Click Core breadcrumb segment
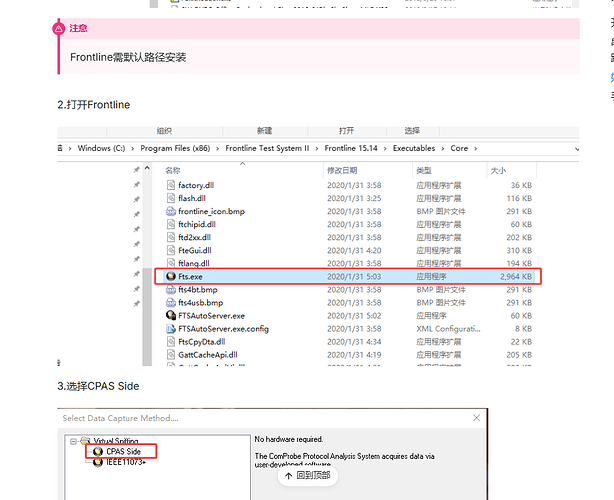 point(459,148)
